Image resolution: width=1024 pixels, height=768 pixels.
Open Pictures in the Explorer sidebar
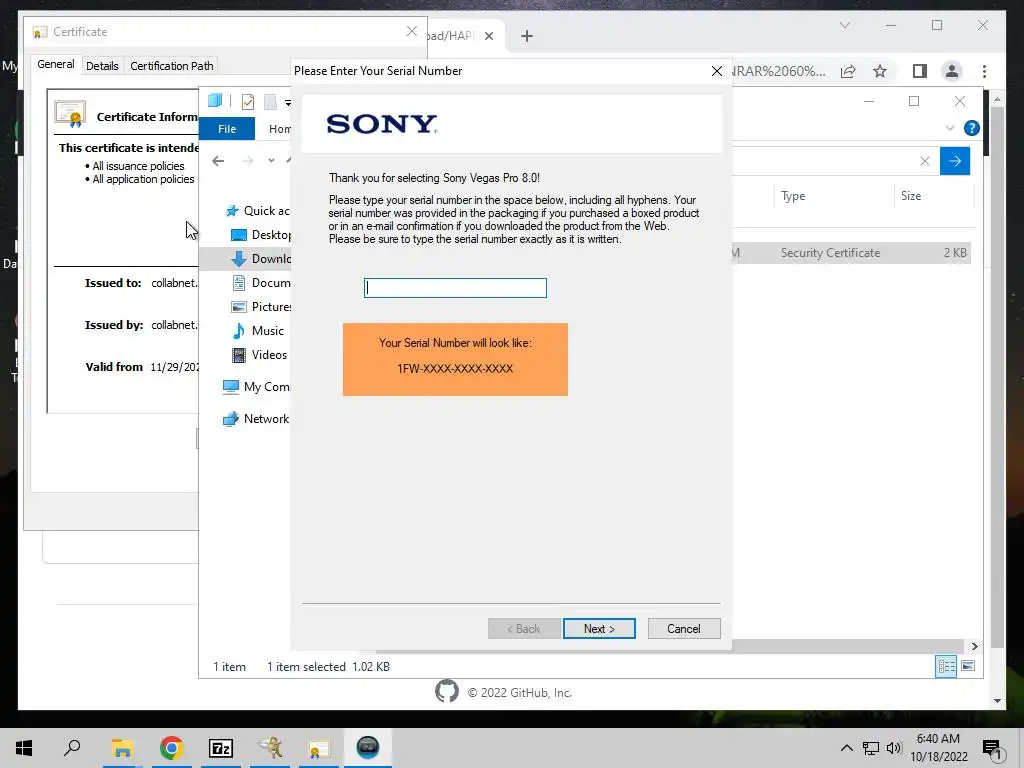click(262, 306)
